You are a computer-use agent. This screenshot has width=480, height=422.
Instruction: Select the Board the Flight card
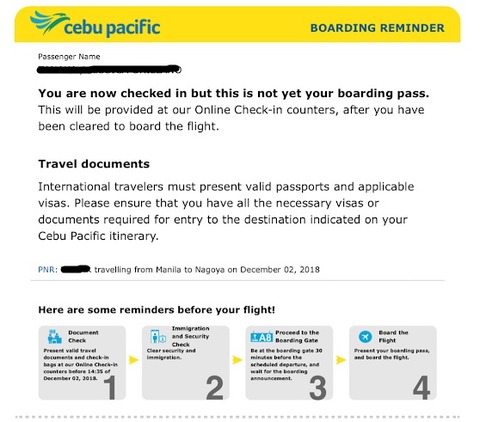tap(393, 363)
